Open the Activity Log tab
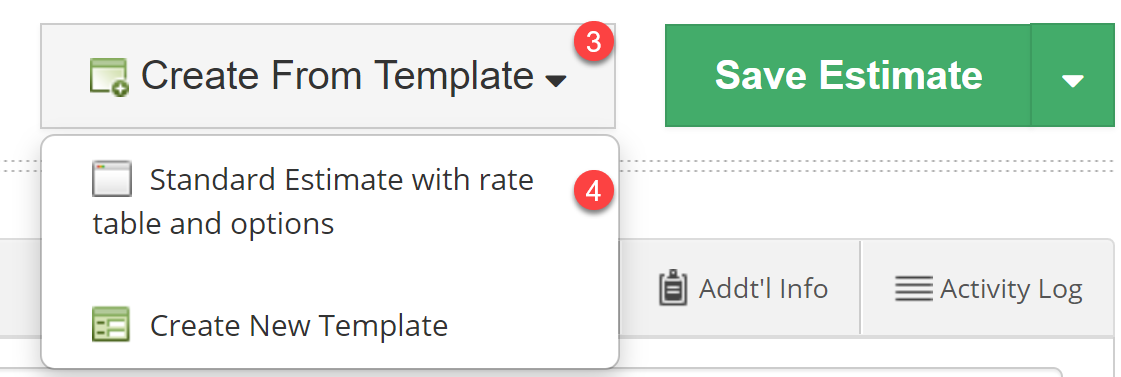 coord(987,288)
